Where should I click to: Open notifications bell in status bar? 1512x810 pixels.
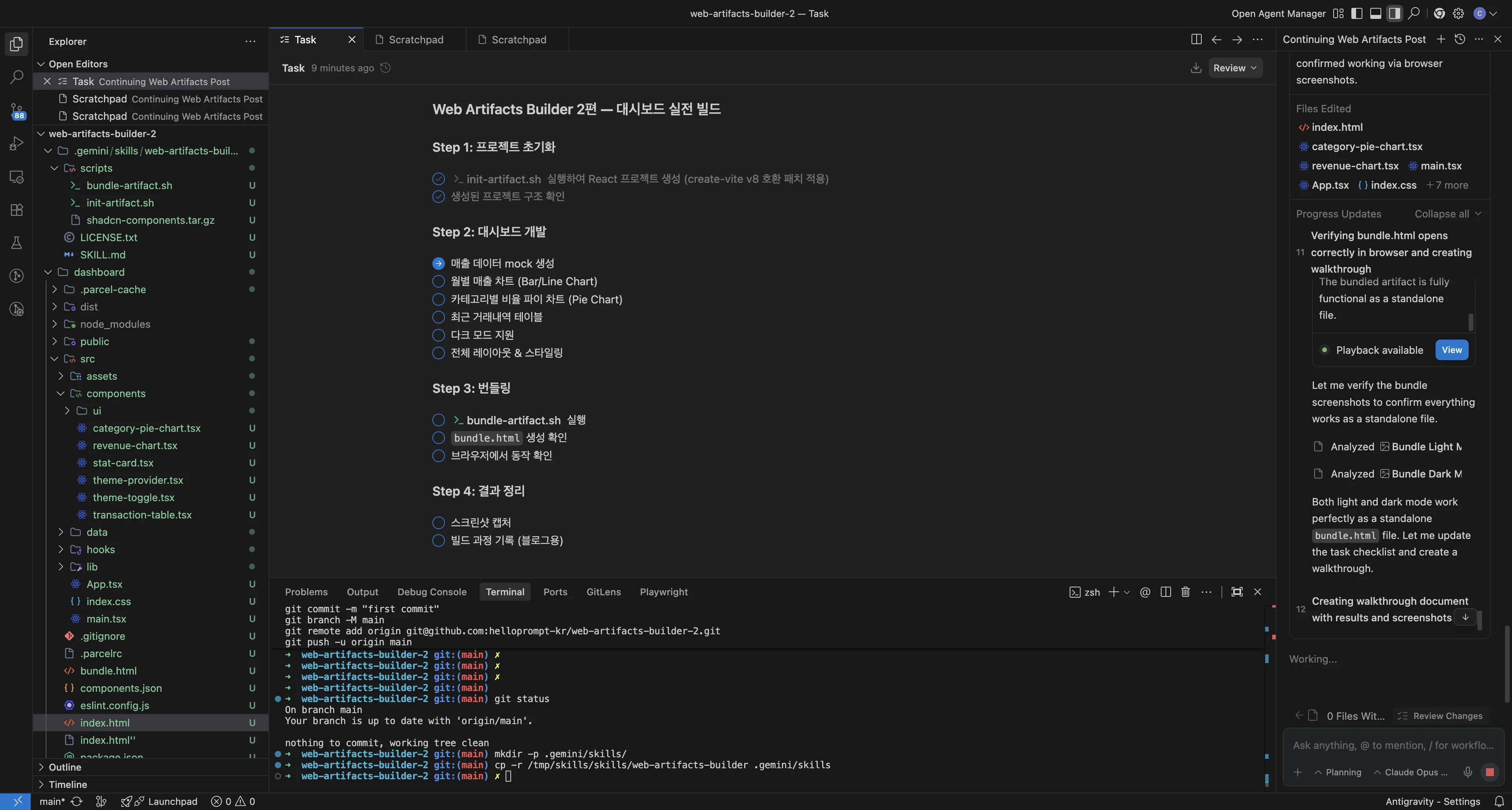(x=1499, y=801)
